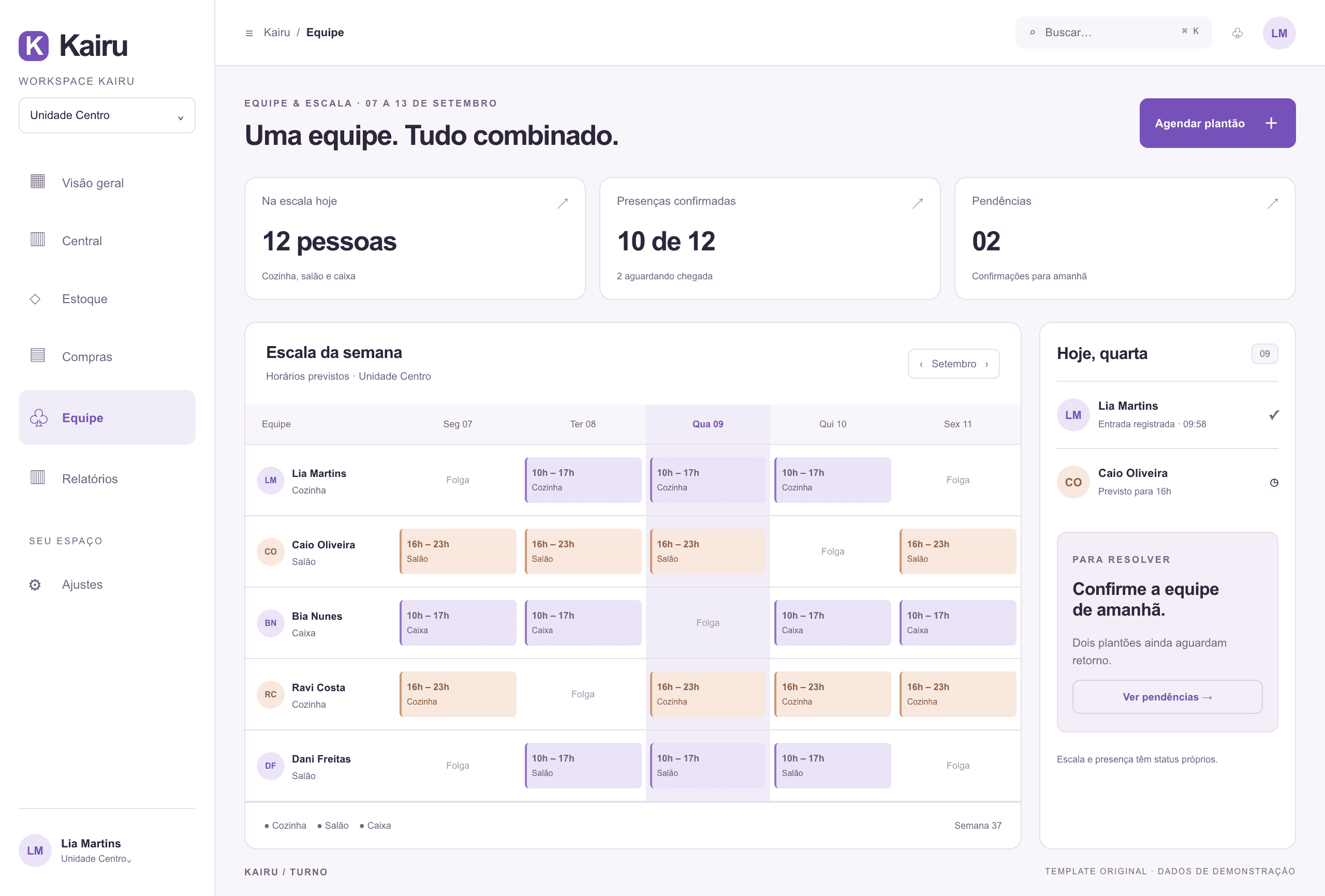
Task: Click Ravi Costa Folga cell on Ter 08
Action: point(583,694)
